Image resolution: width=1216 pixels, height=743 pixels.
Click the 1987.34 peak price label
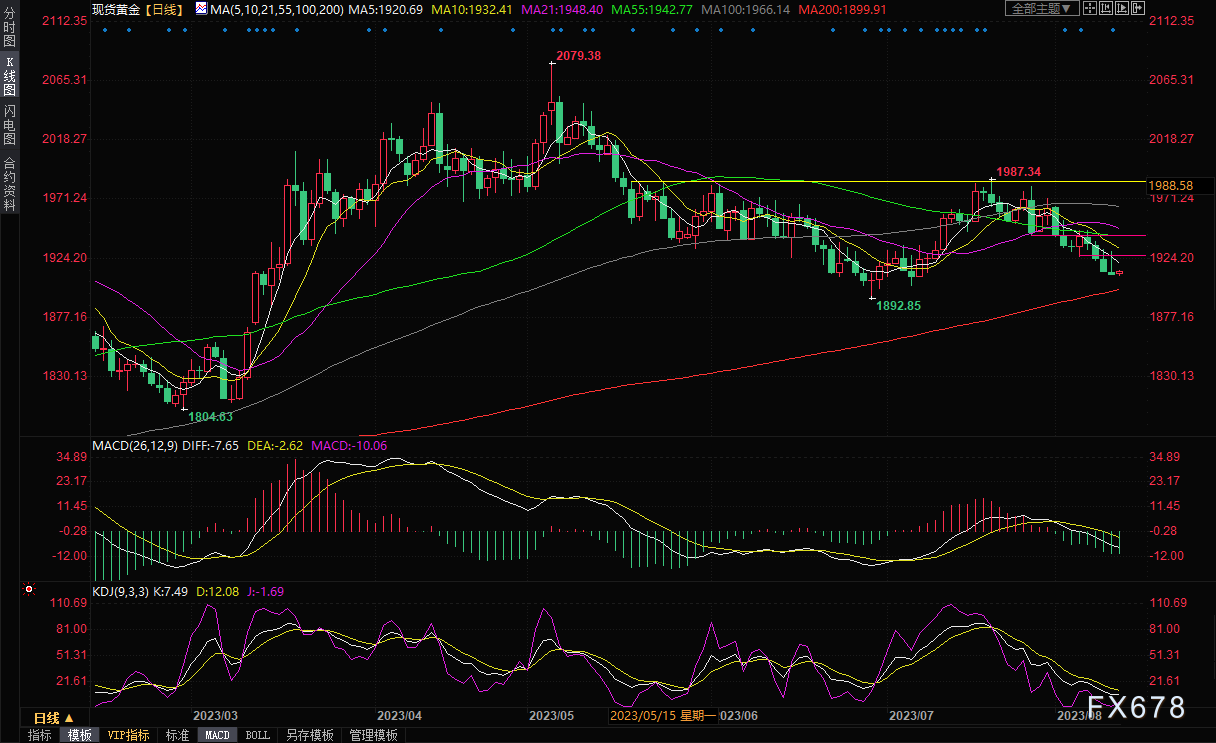point(1018,172)
